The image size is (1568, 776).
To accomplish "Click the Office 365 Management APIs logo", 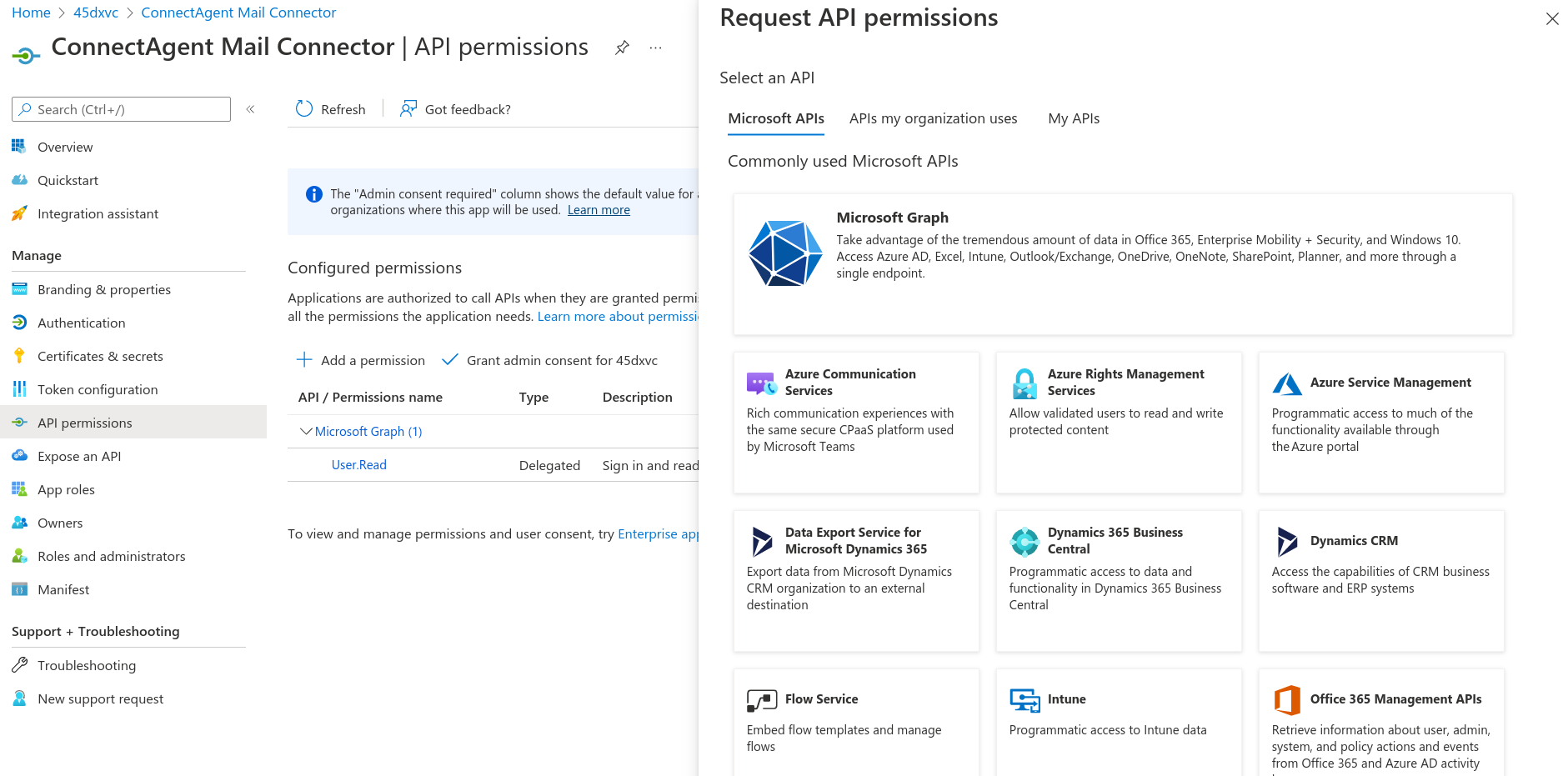I will point(1287,700).
